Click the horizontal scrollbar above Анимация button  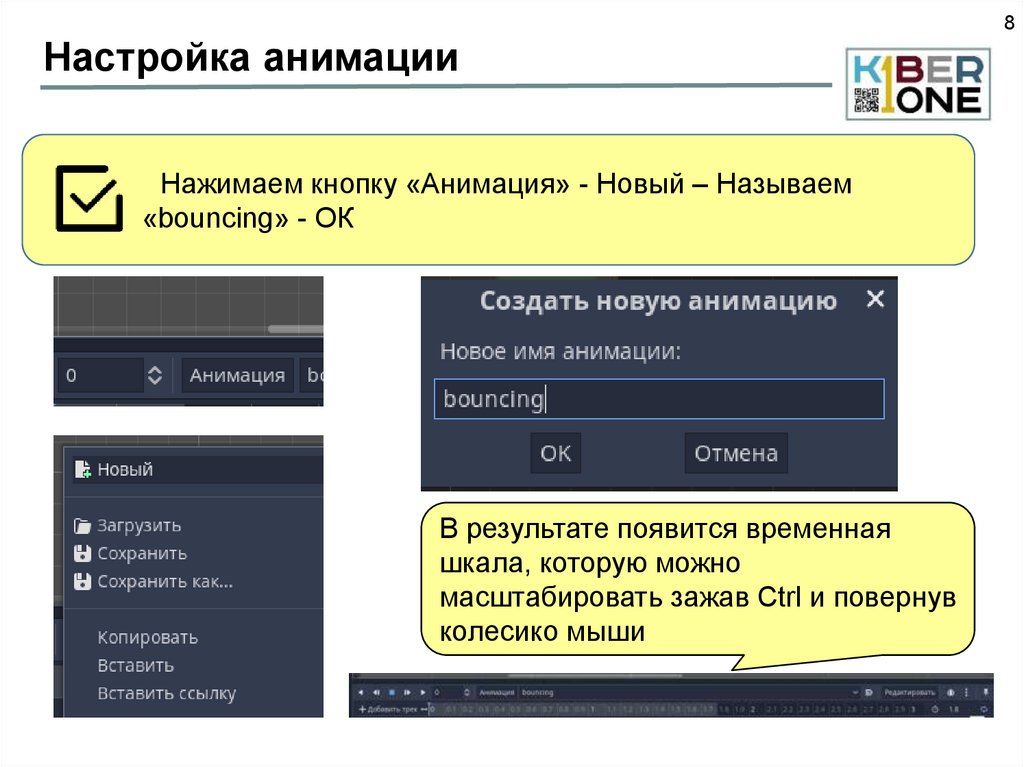295,329
